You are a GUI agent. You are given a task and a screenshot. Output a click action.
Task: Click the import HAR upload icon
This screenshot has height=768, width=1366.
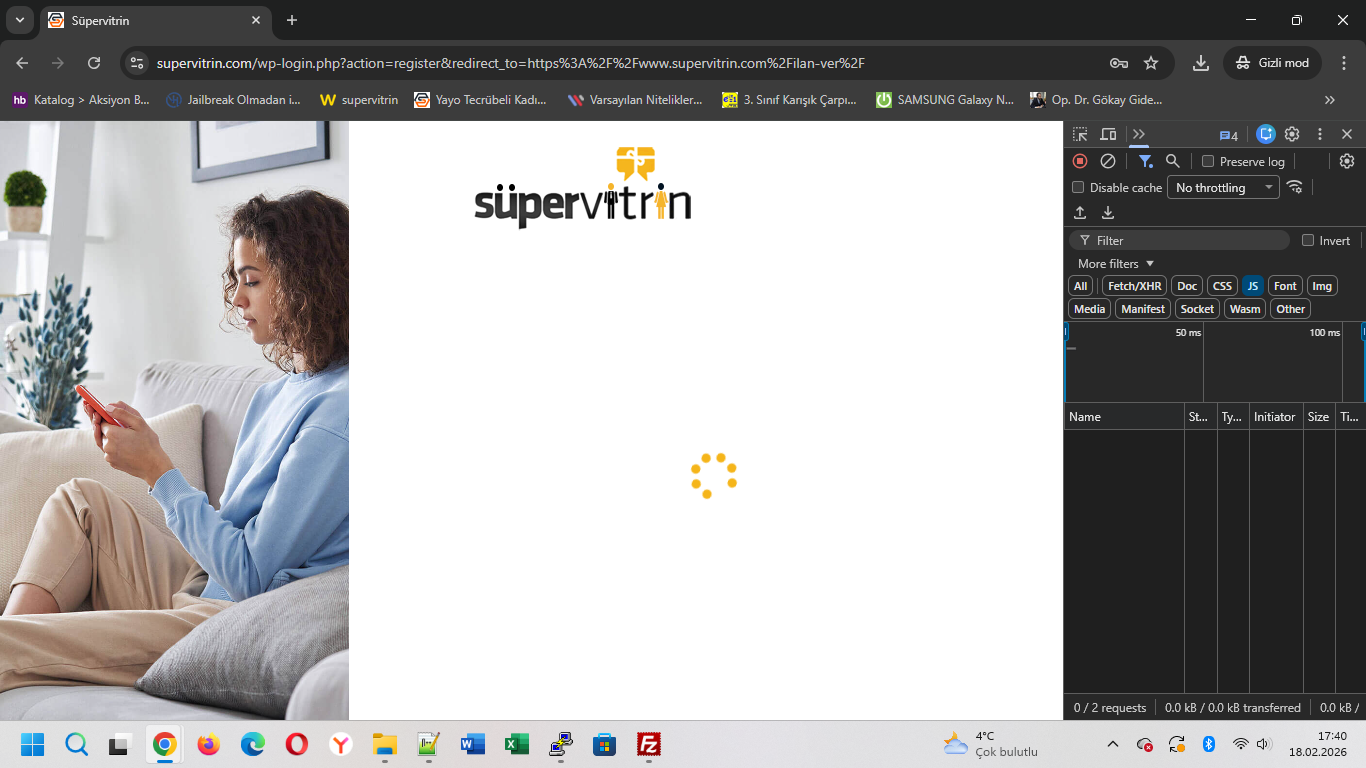1080,213
